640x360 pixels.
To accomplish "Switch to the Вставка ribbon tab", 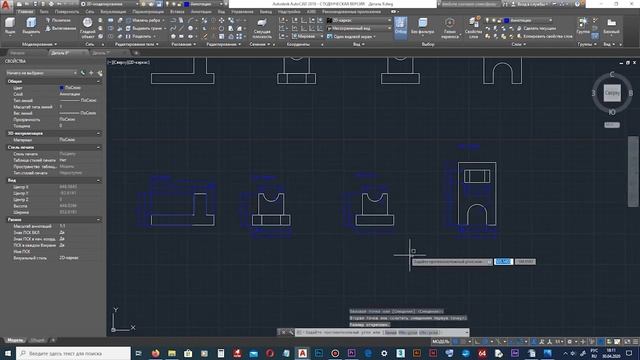I will pyautogui.click(x=177, y=12).
